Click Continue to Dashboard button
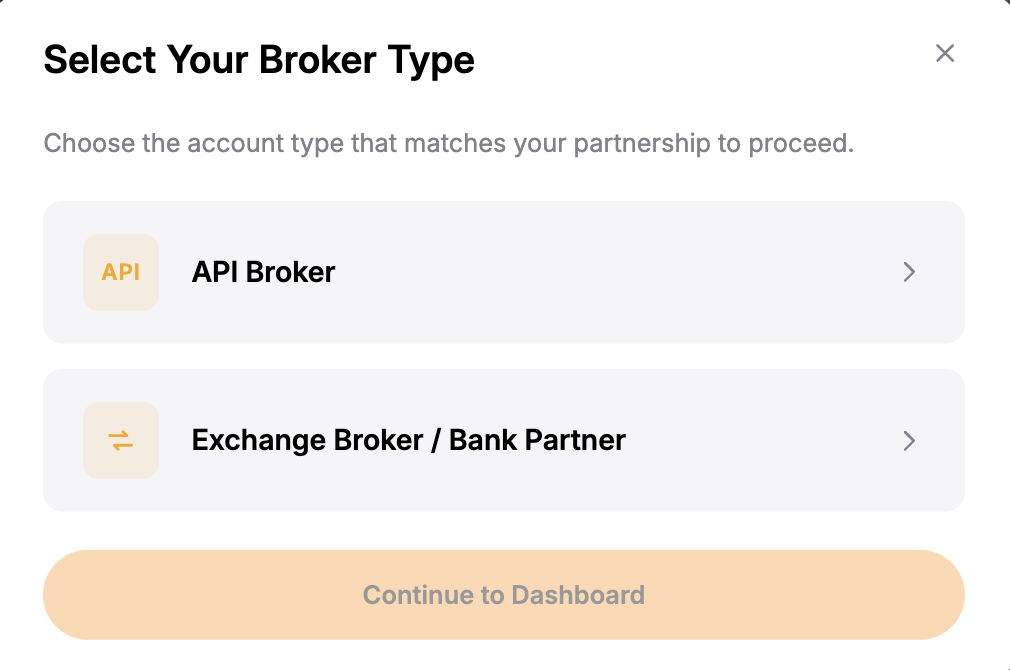Image resolution: width=1010 pixels, height=670 pixels. (504, 595)
